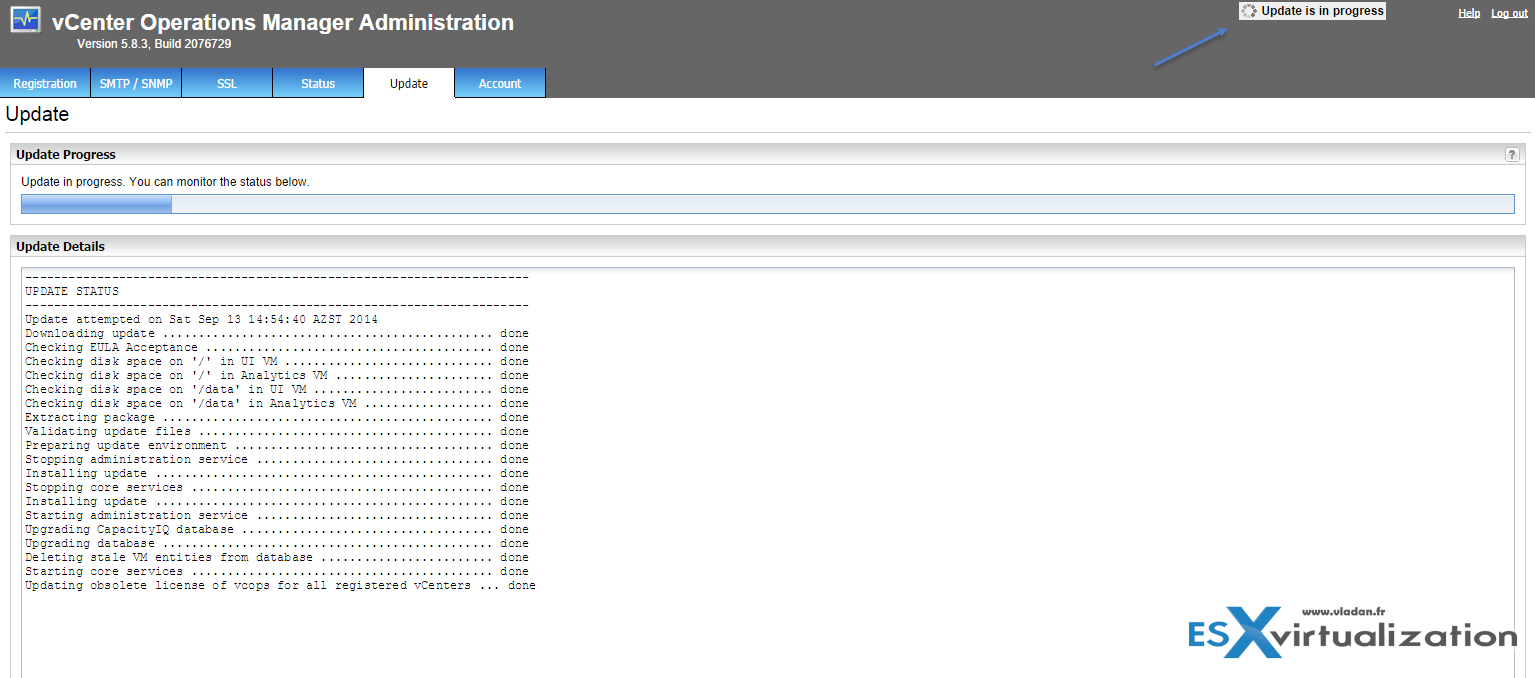Click the 'Validating update files' log line

[x=277, y=431]
